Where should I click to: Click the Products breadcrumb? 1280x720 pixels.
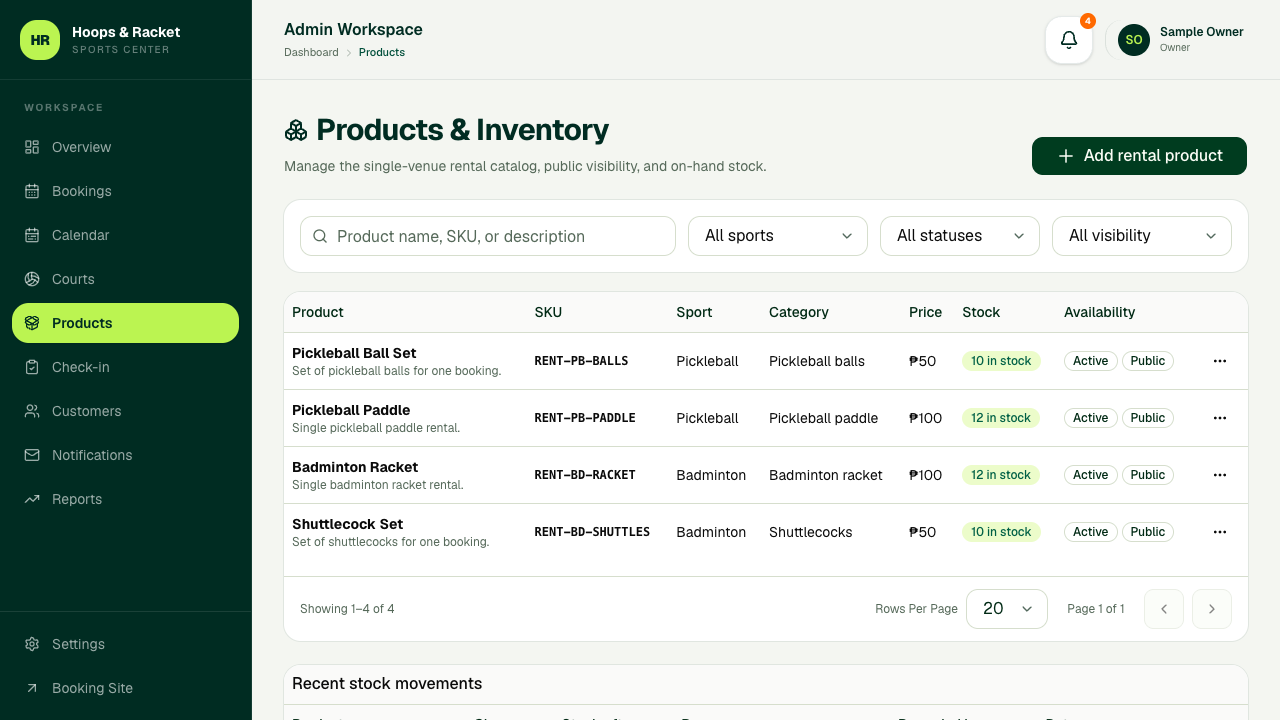click(382, 52)
